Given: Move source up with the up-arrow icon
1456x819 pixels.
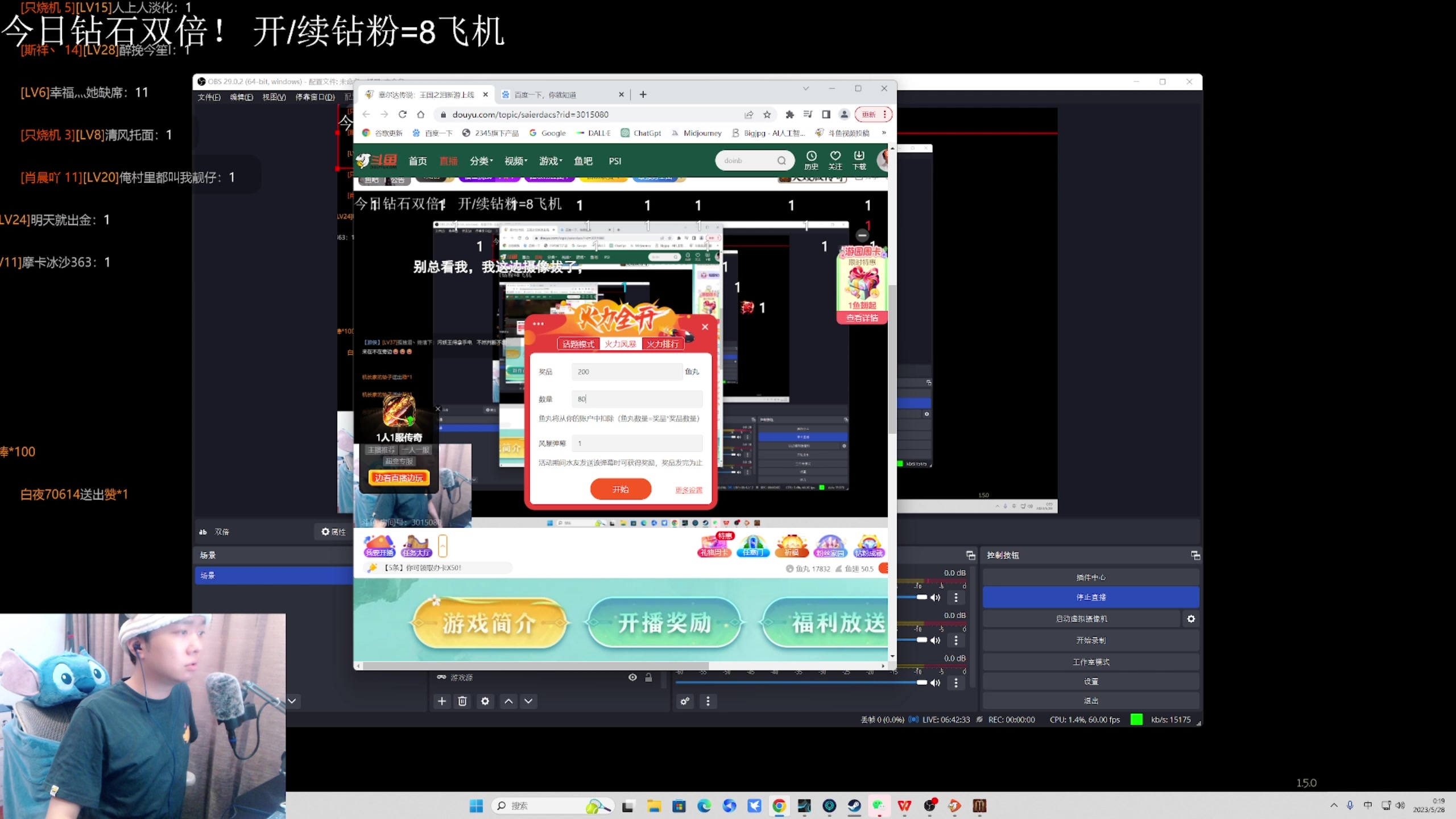Looking at the screenshot, I should [508, 701].
